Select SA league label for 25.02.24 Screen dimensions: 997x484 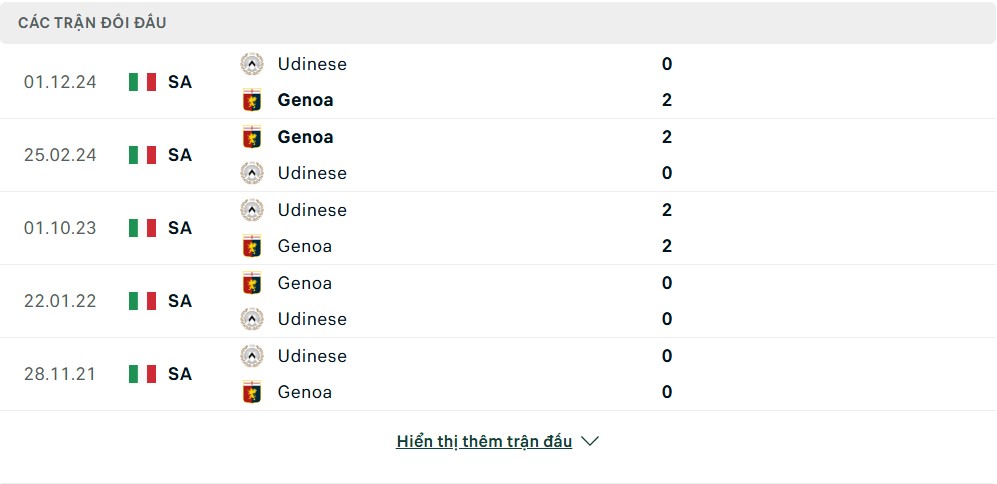pyautogui.click(x=180, y=155)
